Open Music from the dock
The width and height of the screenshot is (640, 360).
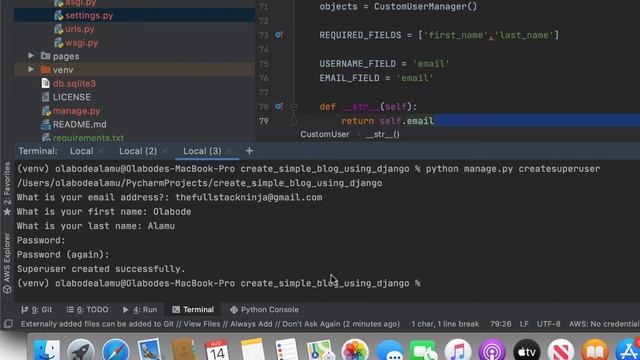(x=458, y=350)
